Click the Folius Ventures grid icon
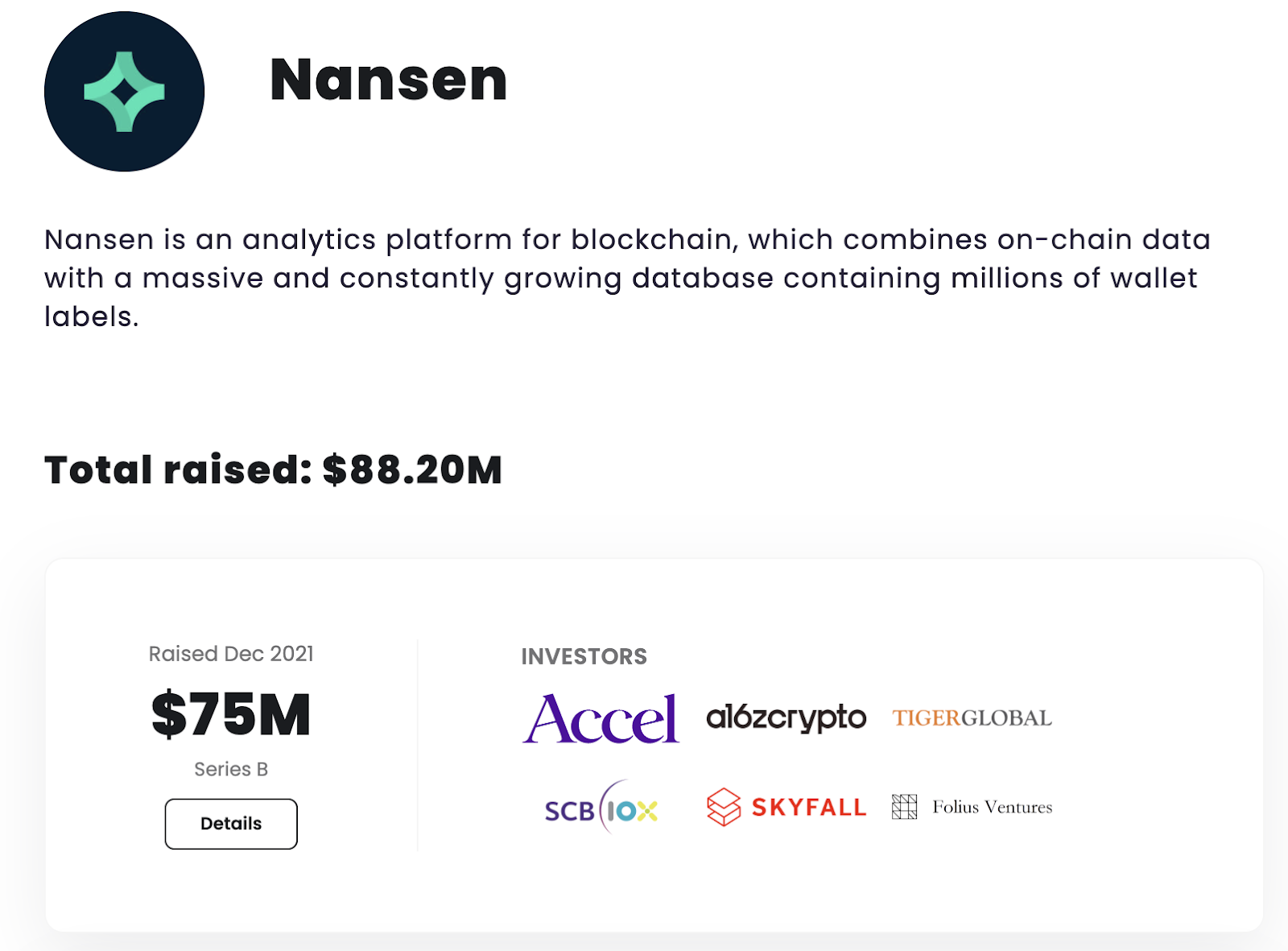 click(x=905, y=807)
